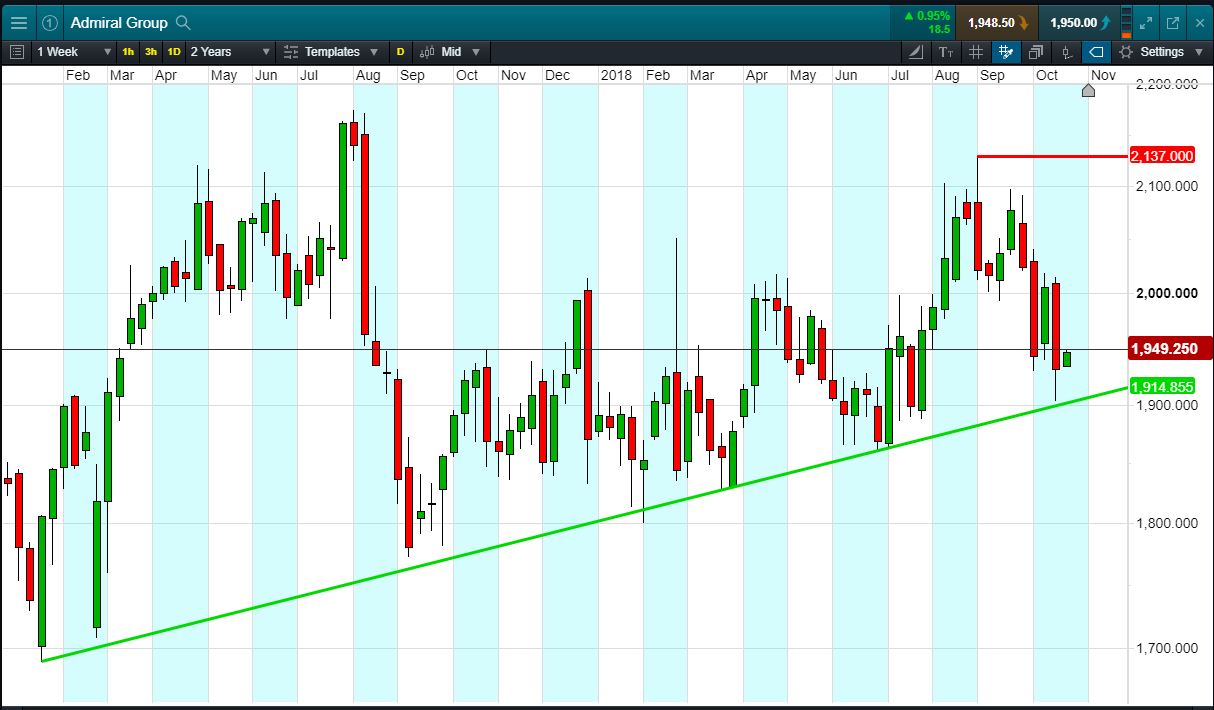Close the Admiral Group chart
This screenshot has height=710, width=1214.
pos(1199,22)
